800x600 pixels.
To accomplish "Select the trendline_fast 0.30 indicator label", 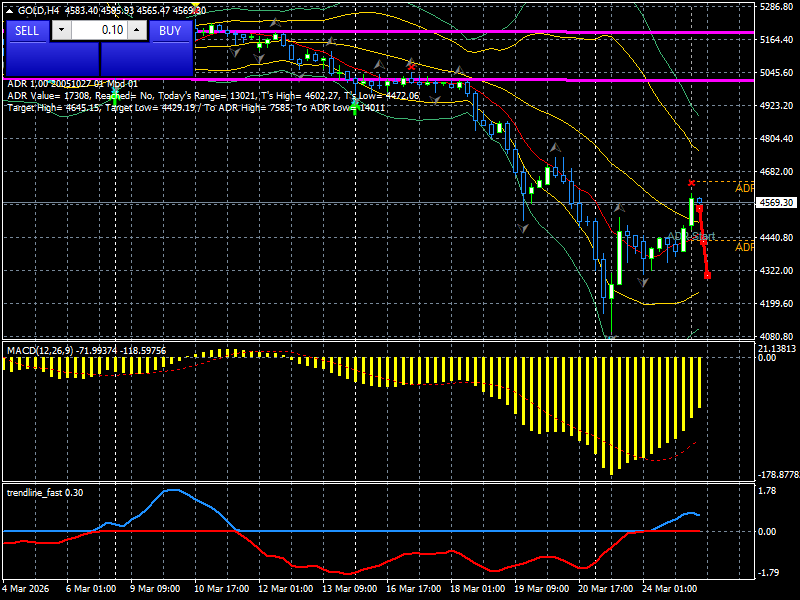I will tap(45, 493).
